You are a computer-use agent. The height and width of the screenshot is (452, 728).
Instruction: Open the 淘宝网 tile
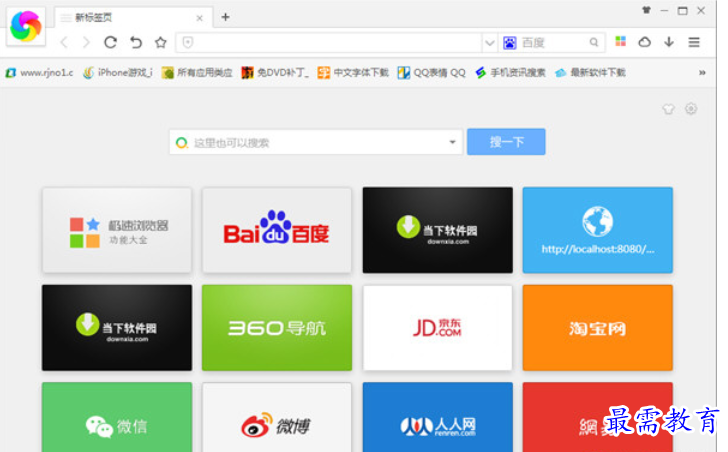pyautogui.click(x=598, y=328)
